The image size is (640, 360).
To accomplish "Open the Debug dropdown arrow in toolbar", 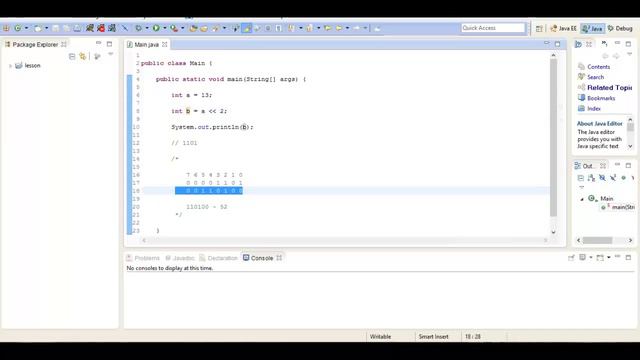I will [x=147, y=28].
